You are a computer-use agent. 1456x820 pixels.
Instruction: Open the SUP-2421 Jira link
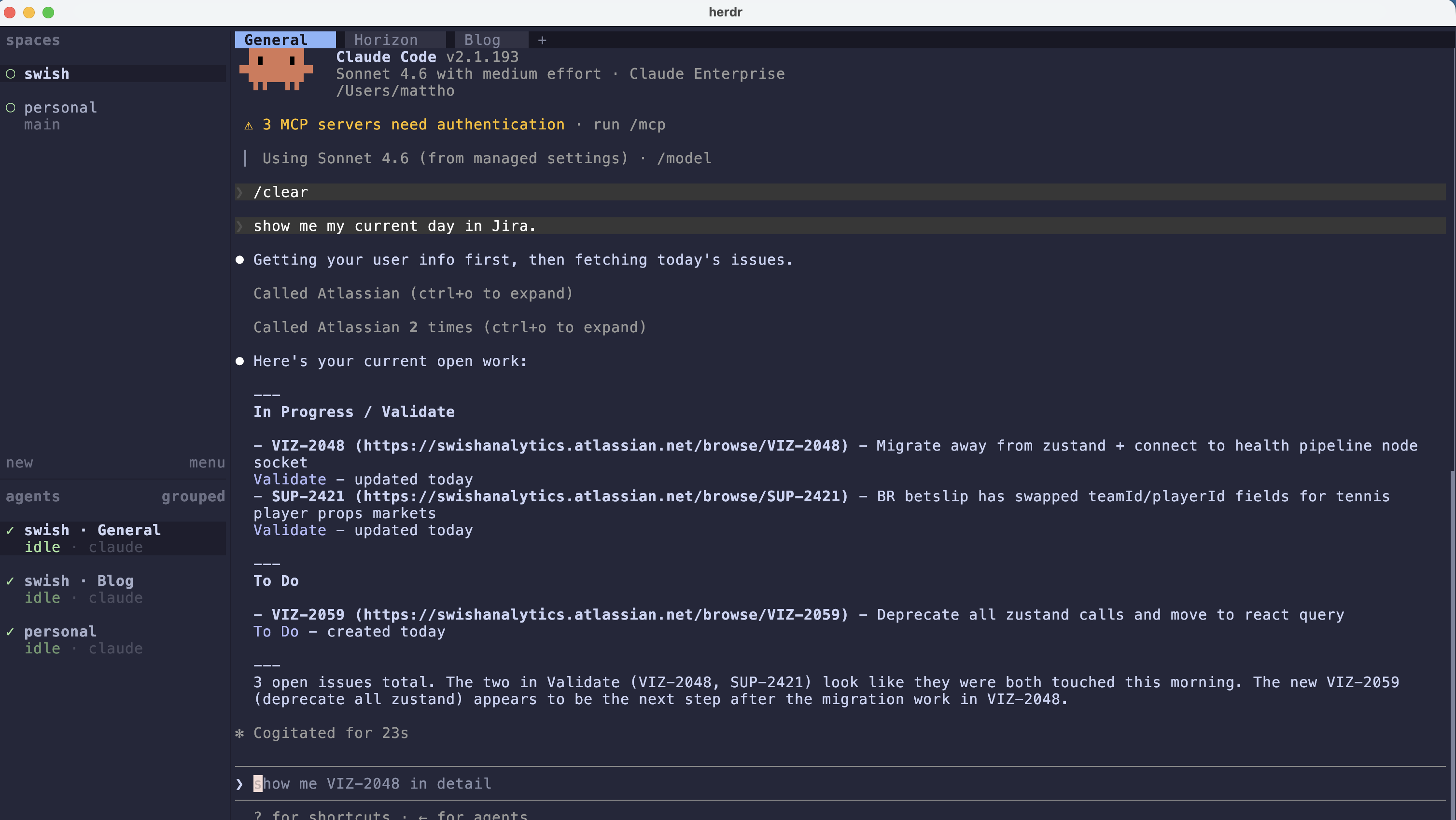click(602, 496)
